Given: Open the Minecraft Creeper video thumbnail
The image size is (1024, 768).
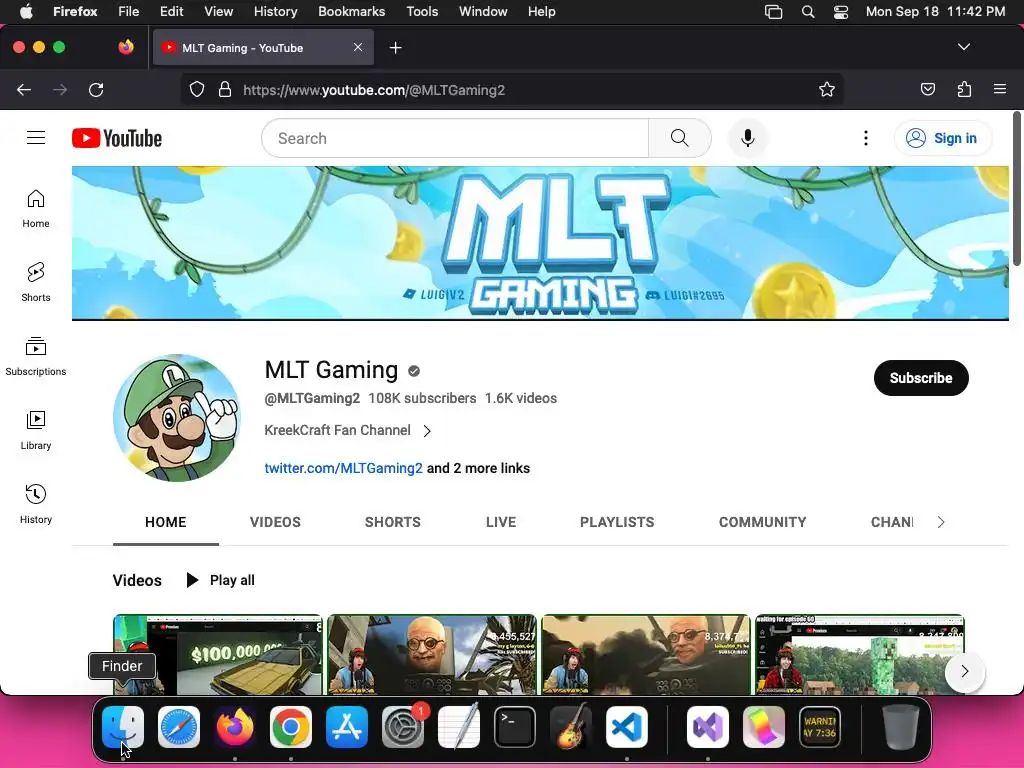Looking at the screenshot, I should tap(859, 654).
